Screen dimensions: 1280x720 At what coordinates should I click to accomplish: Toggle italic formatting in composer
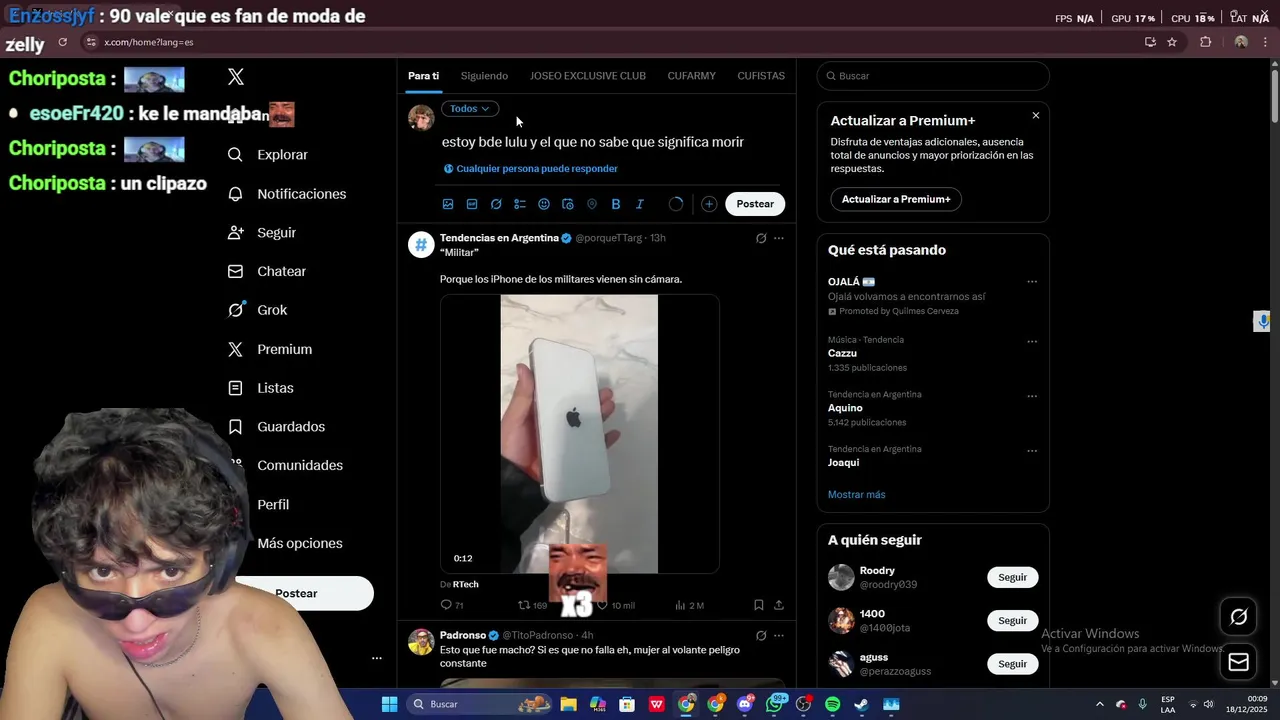[640, 204]
